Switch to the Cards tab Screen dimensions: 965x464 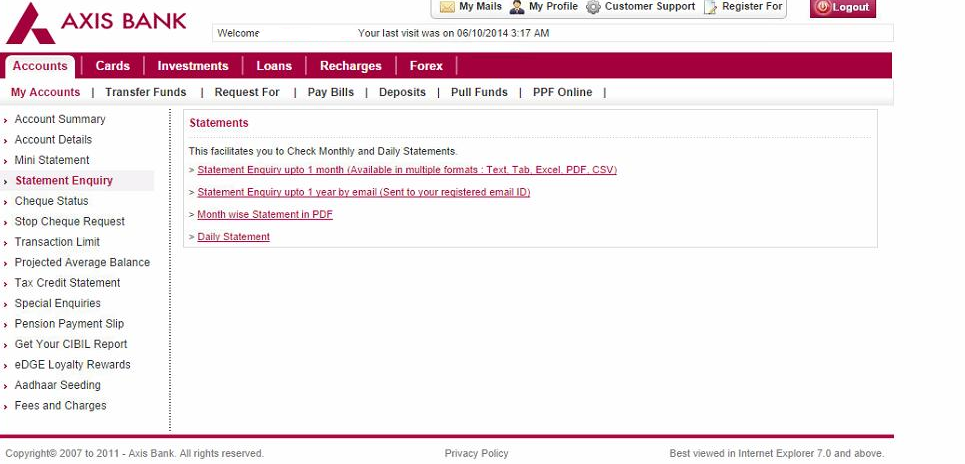pyautogui.click(x=112, y=66)
